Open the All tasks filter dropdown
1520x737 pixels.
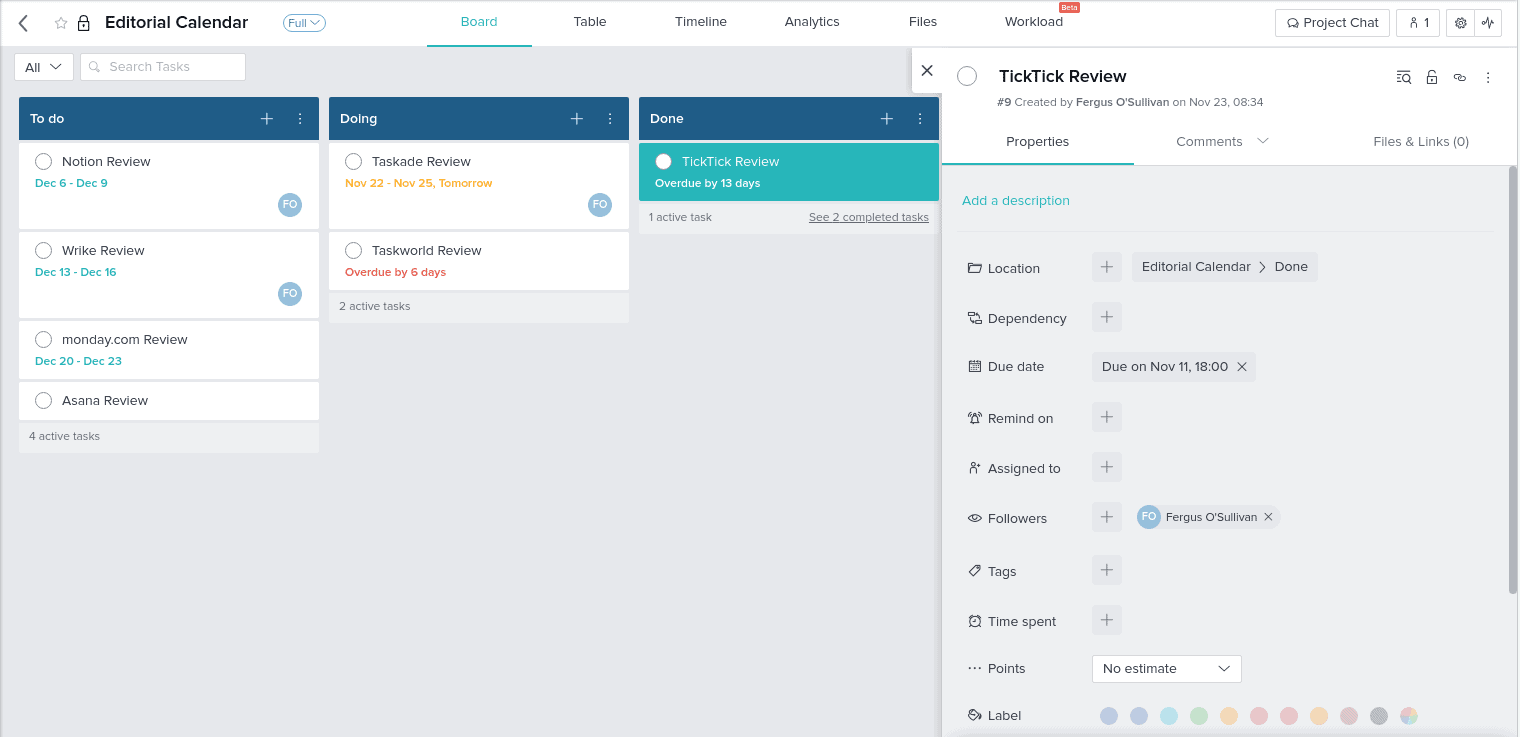(43, 66)
